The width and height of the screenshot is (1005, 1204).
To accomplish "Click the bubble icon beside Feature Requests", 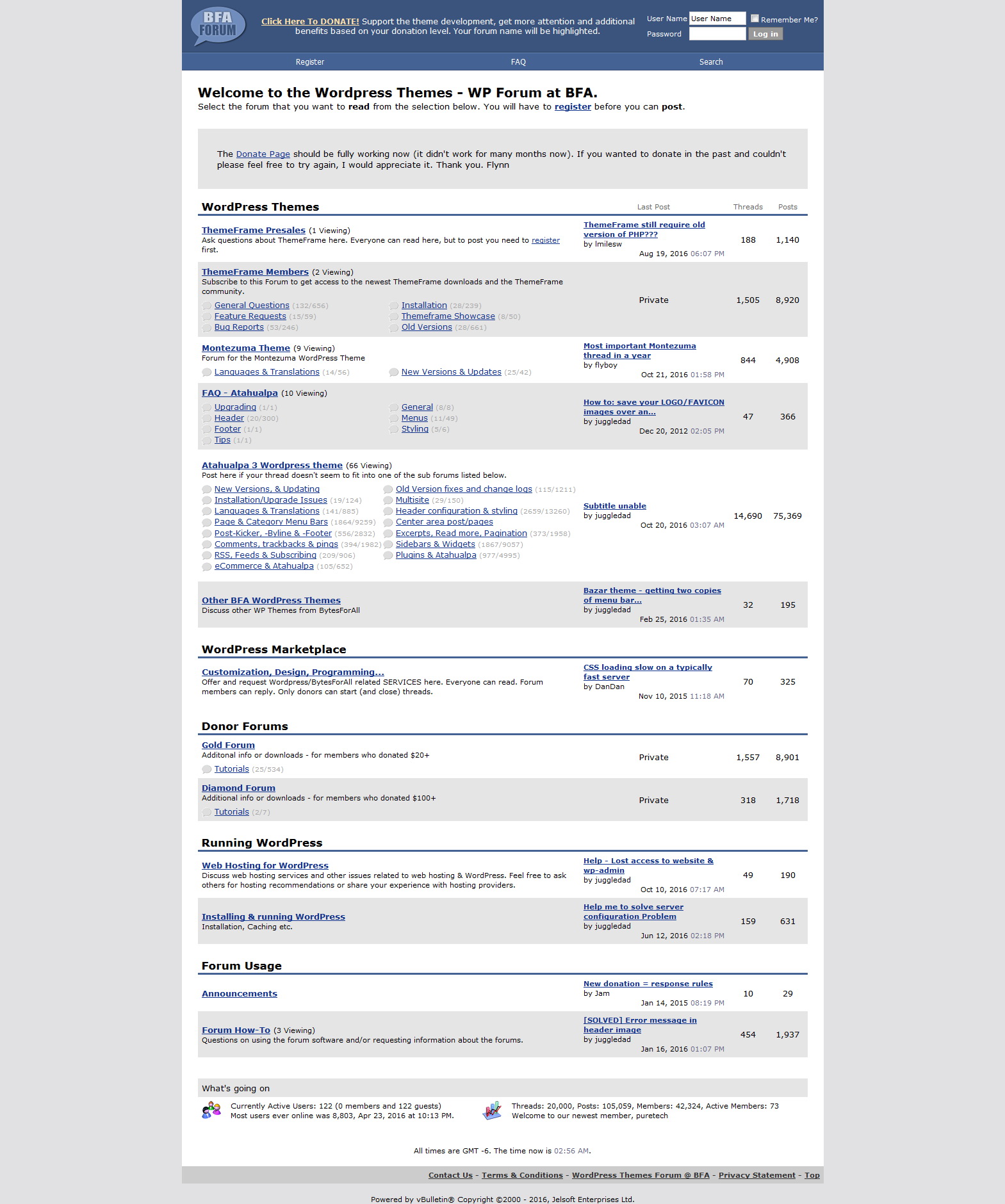I will pyautogui.click(x=207, y=317).
